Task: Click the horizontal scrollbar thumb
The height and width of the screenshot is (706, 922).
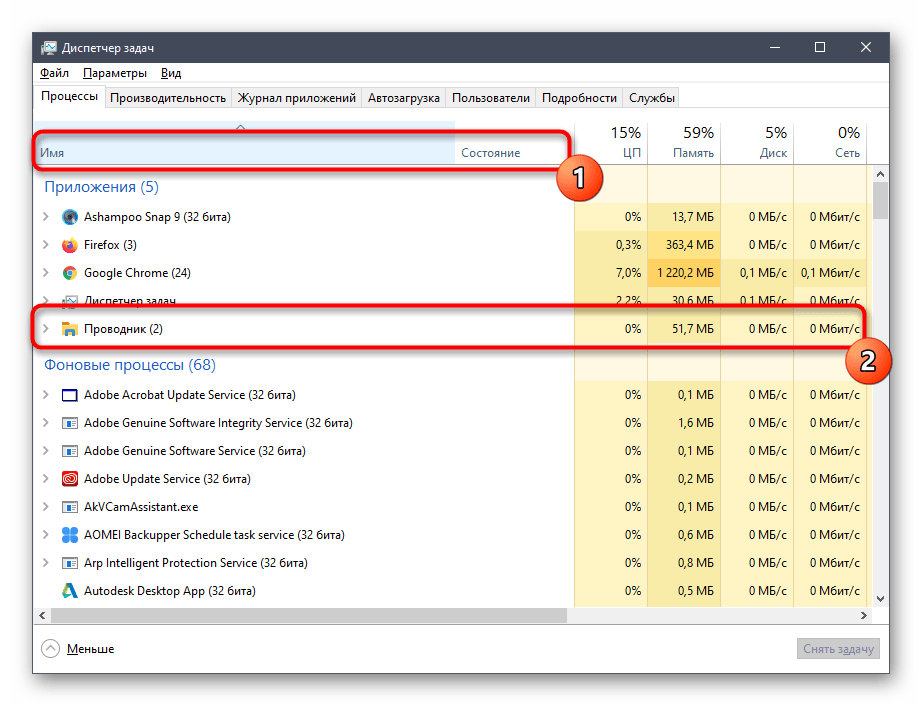Action: (309, 615)
